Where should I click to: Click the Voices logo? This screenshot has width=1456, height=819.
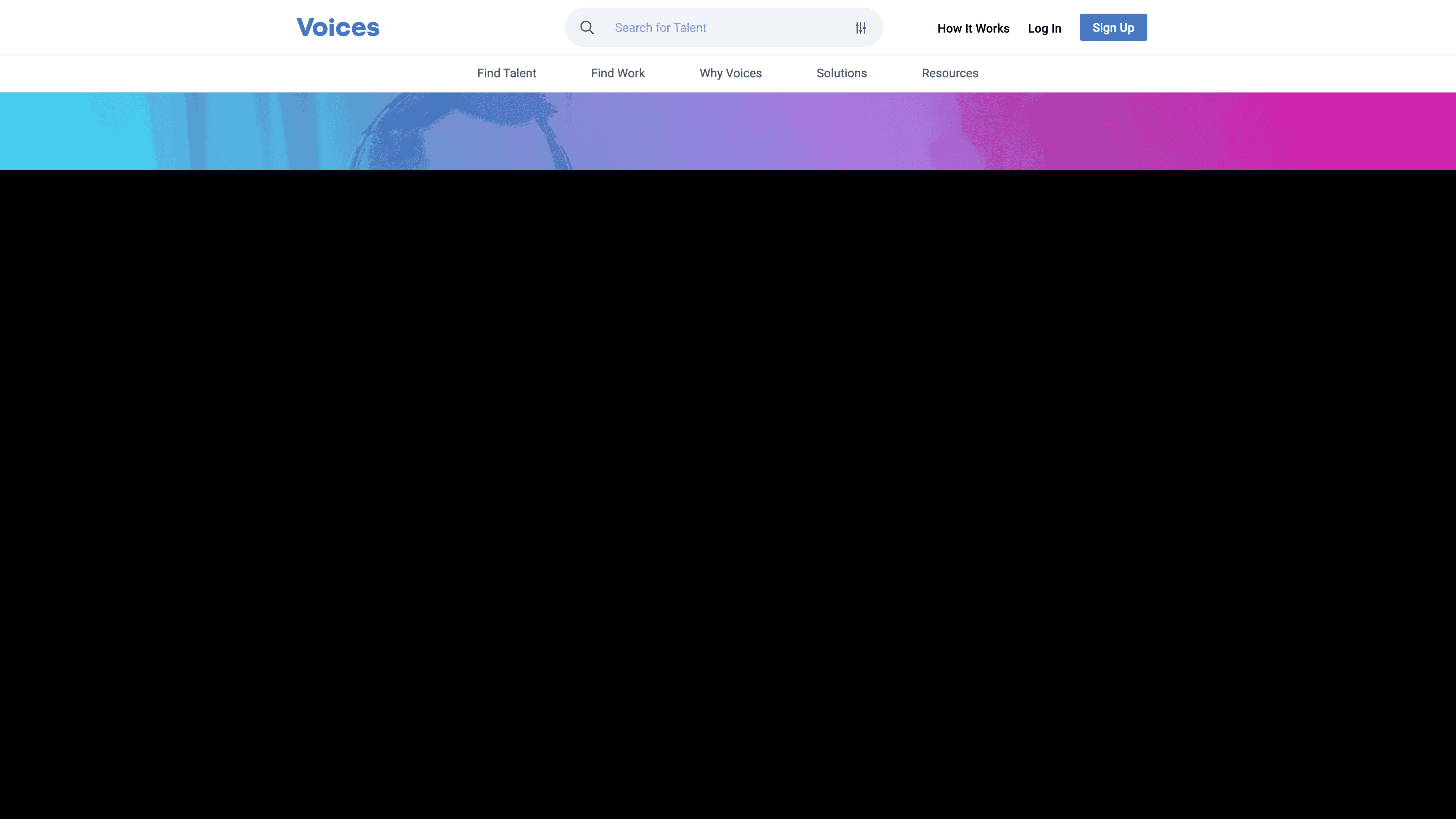[337, 28]
